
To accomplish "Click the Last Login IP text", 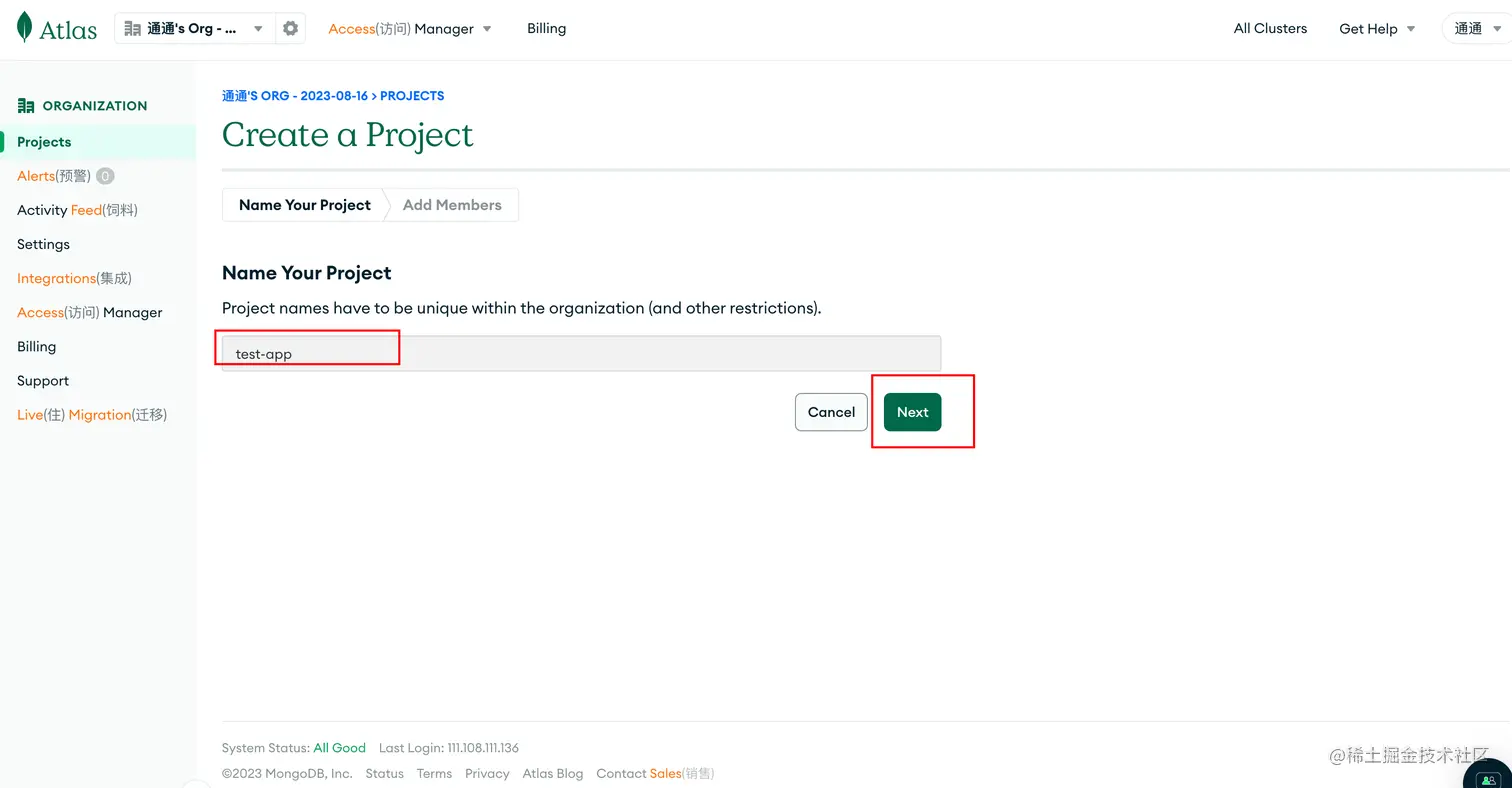I will [449, 748].
